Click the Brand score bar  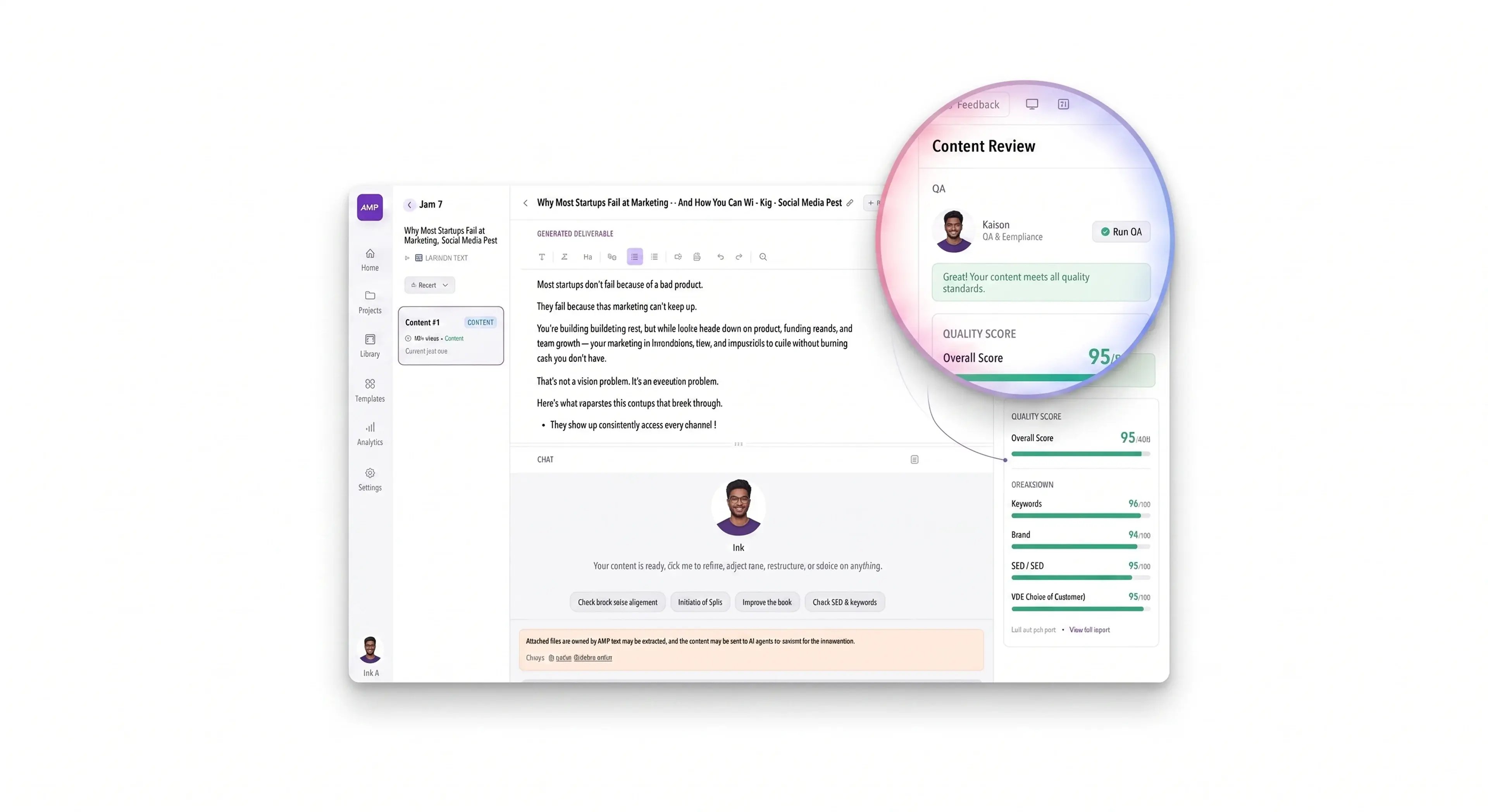[1080, 547]
